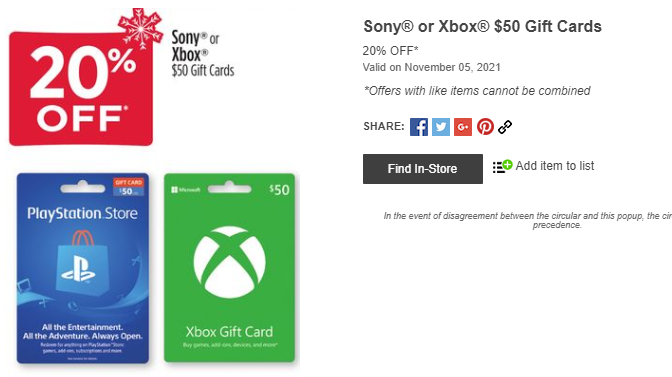Click the $50 label on the Xbox card
This screenshot has width=672, height=377.
point(279,189)
